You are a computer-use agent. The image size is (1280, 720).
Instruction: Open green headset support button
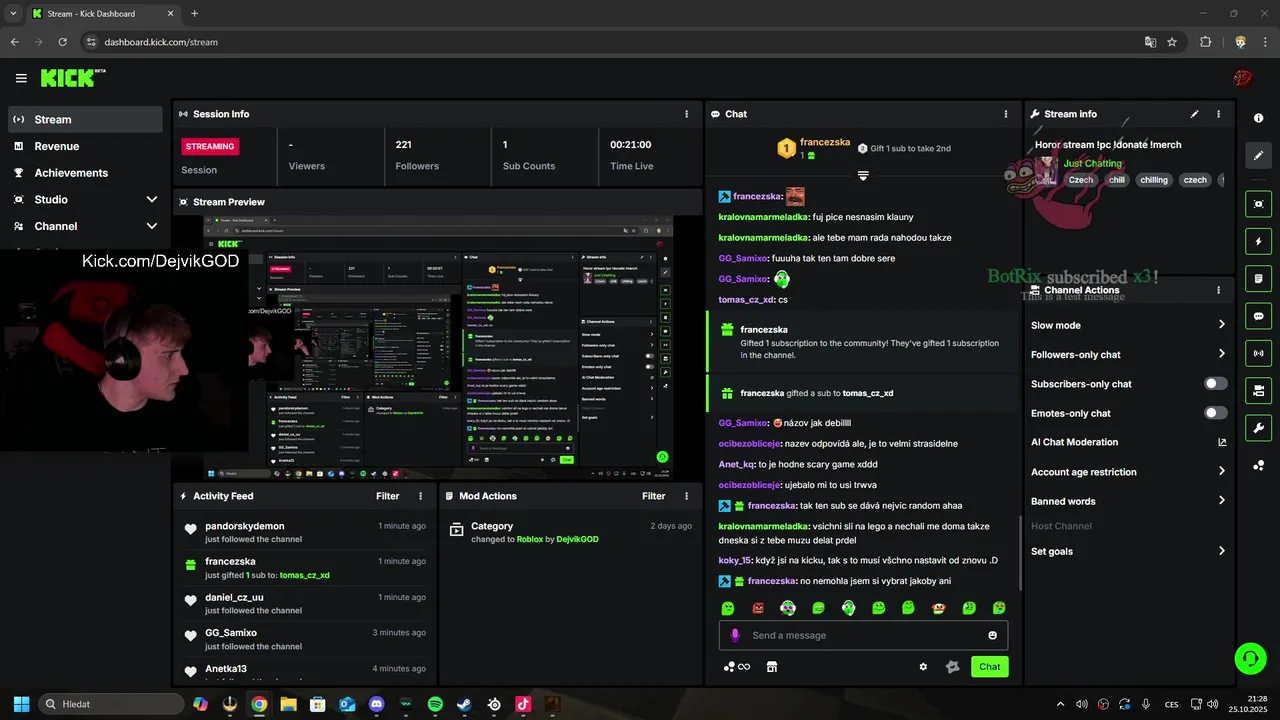point(1250,658)
